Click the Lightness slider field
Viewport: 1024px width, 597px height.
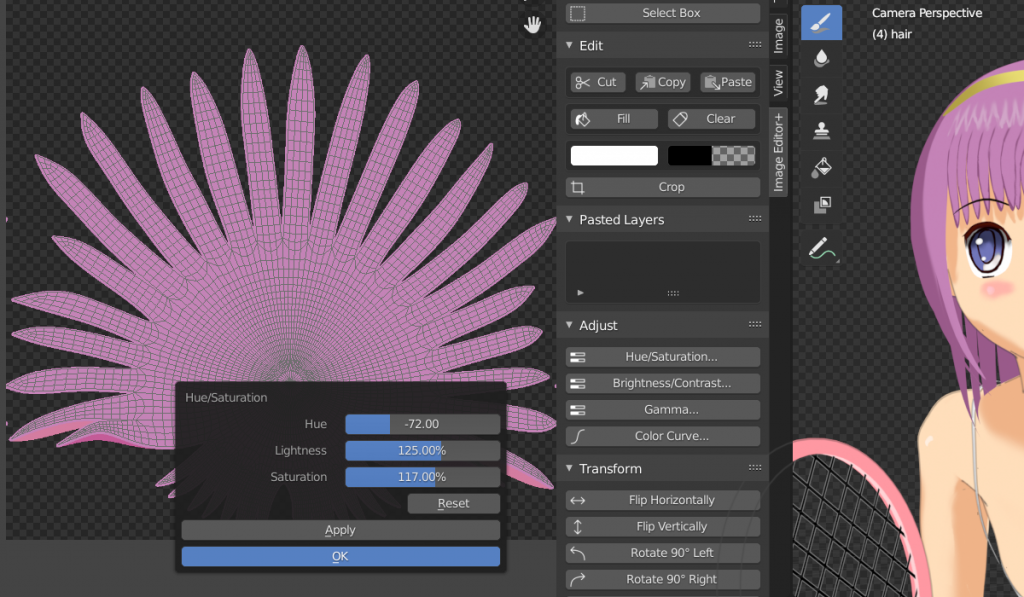(x=423, y=451)
